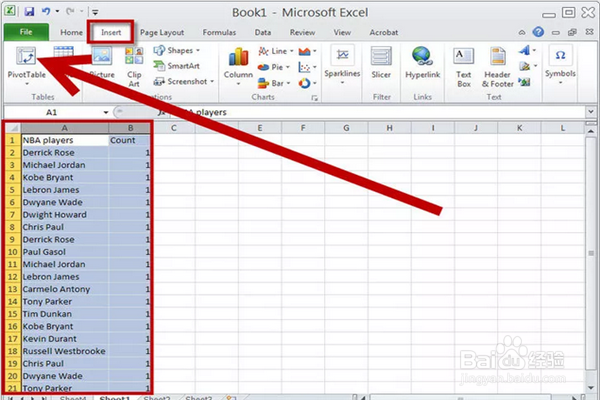
Task: Switch to the Acrobat tab
Action: [x=383, y=33]
